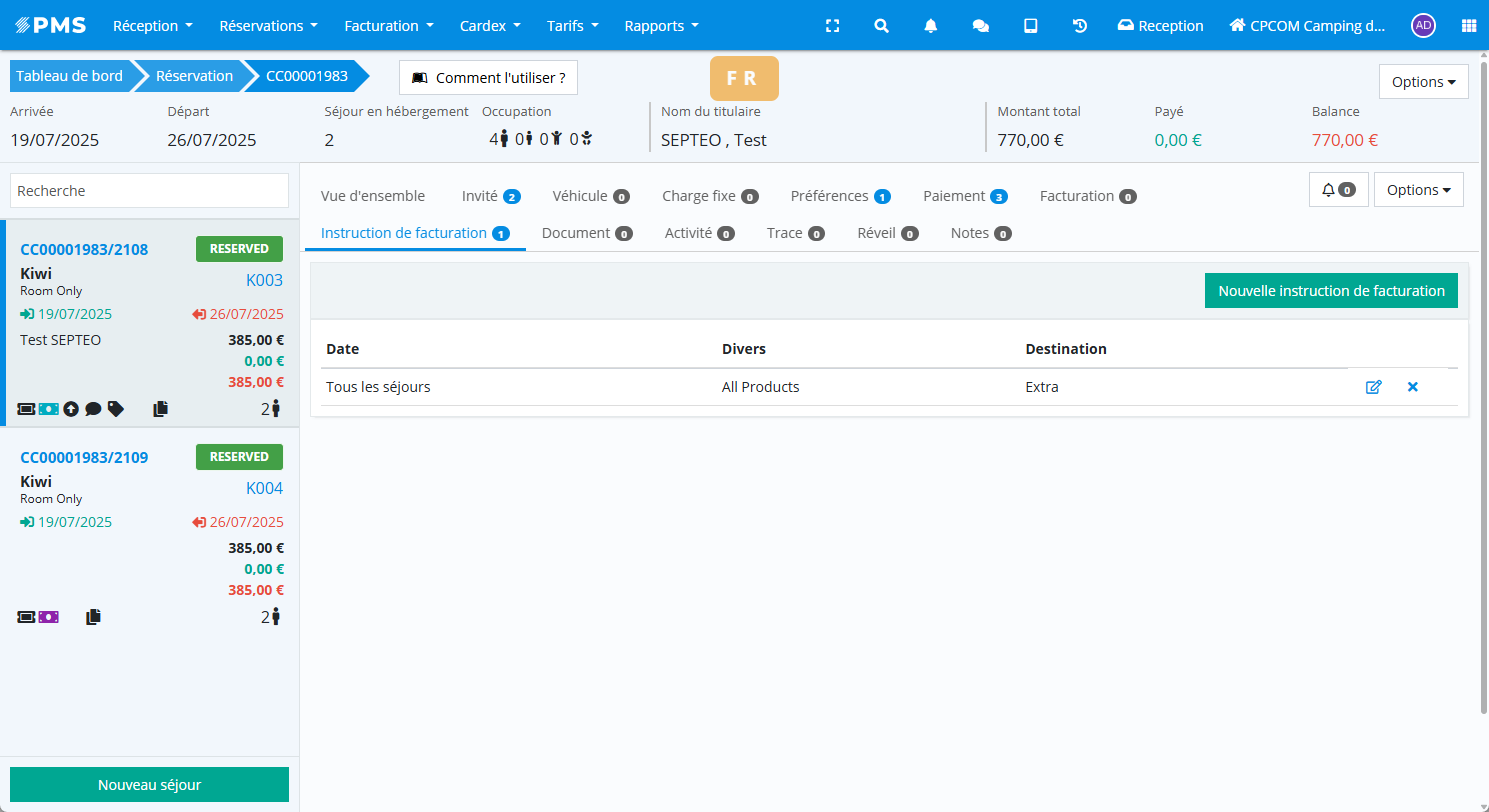Edit the All Products billing instruction
Screen dimensions: 1489x812
(x=1373, y=387)
